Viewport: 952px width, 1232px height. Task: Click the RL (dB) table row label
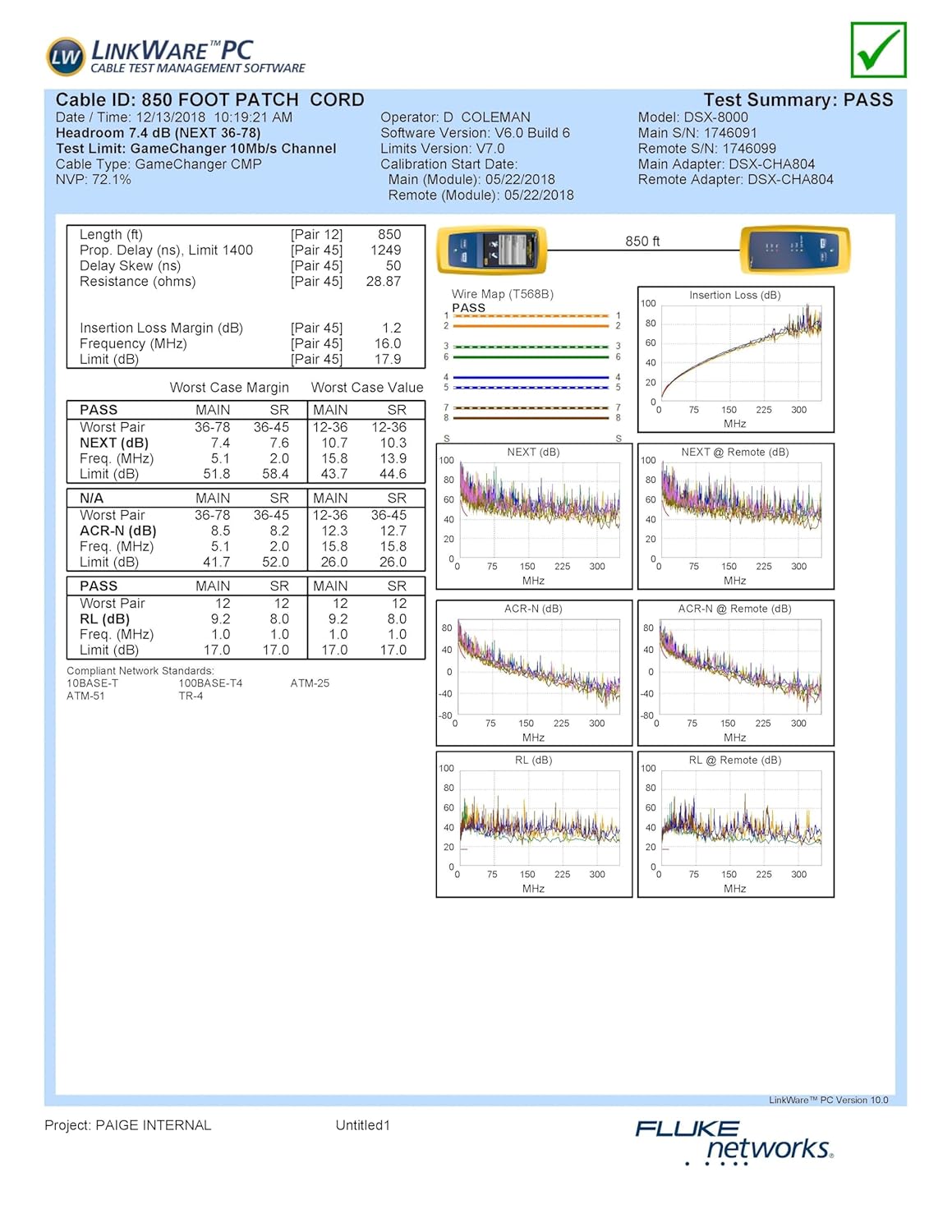coord(104,619)
